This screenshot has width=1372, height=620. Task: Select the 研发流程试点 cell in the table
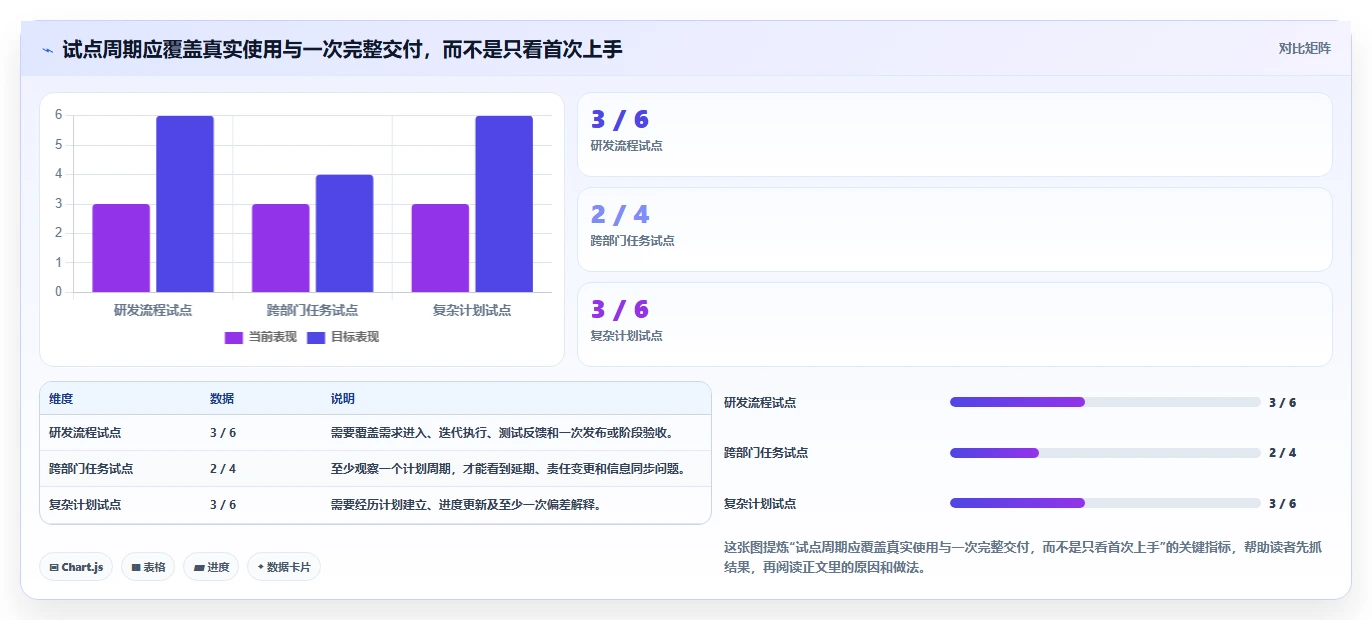pyautogui.click(x=85, y=433)
